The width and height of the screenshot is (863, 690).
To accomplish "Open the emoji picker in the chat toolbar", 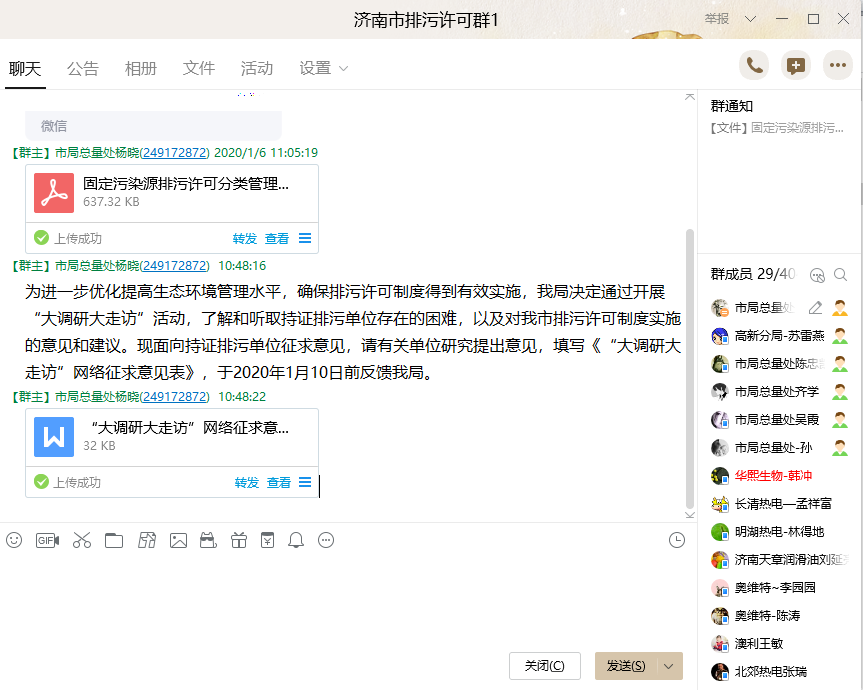I will (x=14, y=540).
